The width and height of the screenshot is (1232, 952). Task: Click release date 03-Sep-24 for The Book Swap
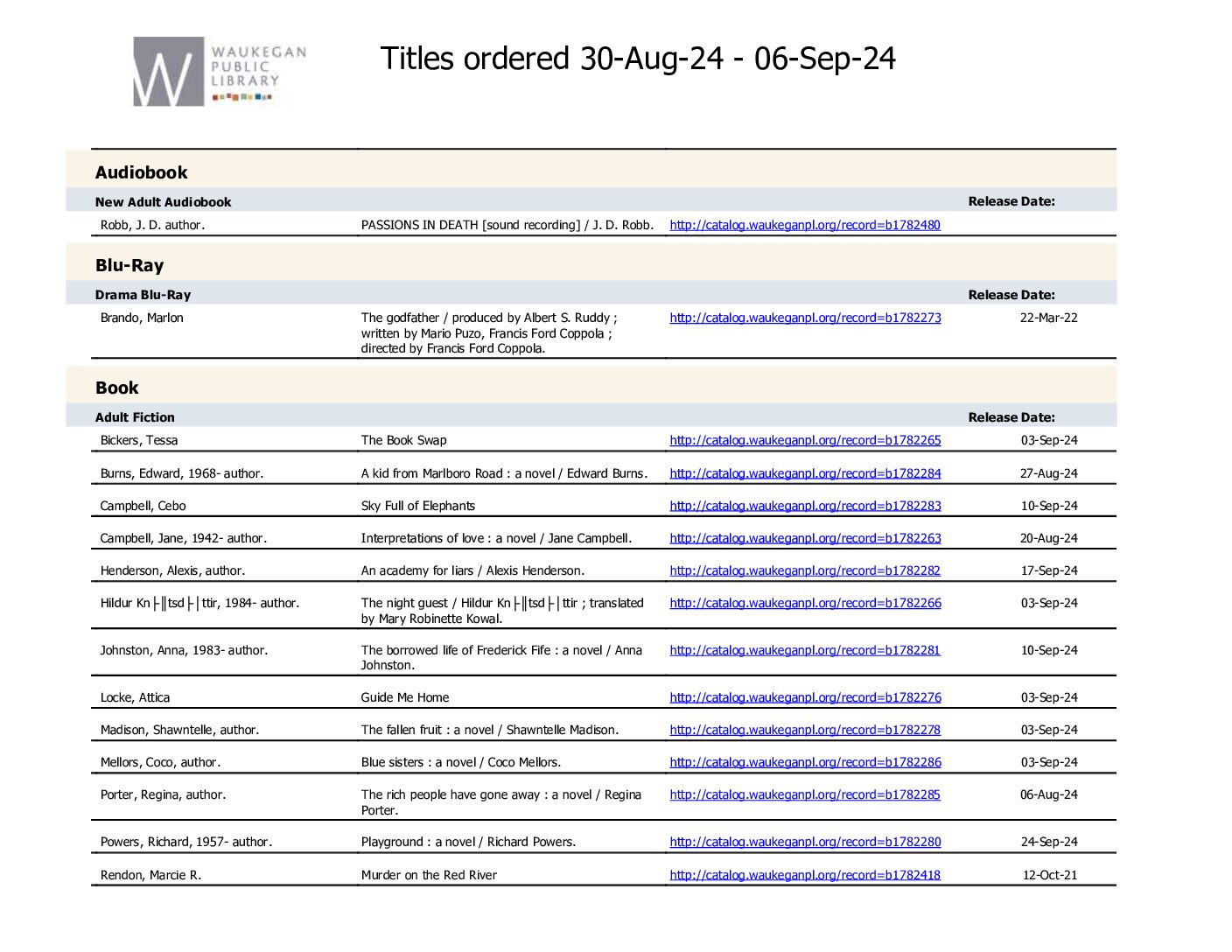click(1049, 440)
